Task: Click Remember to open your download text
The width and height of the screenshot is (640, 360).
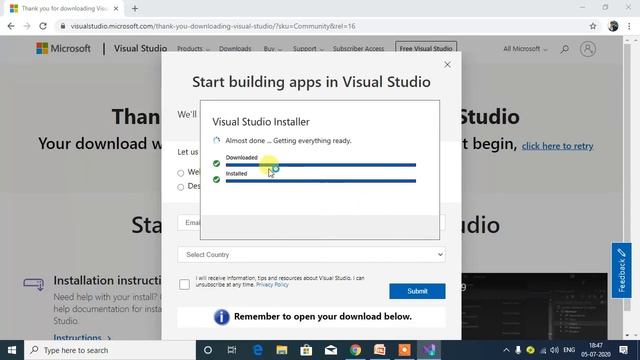Action: point(322,316)
